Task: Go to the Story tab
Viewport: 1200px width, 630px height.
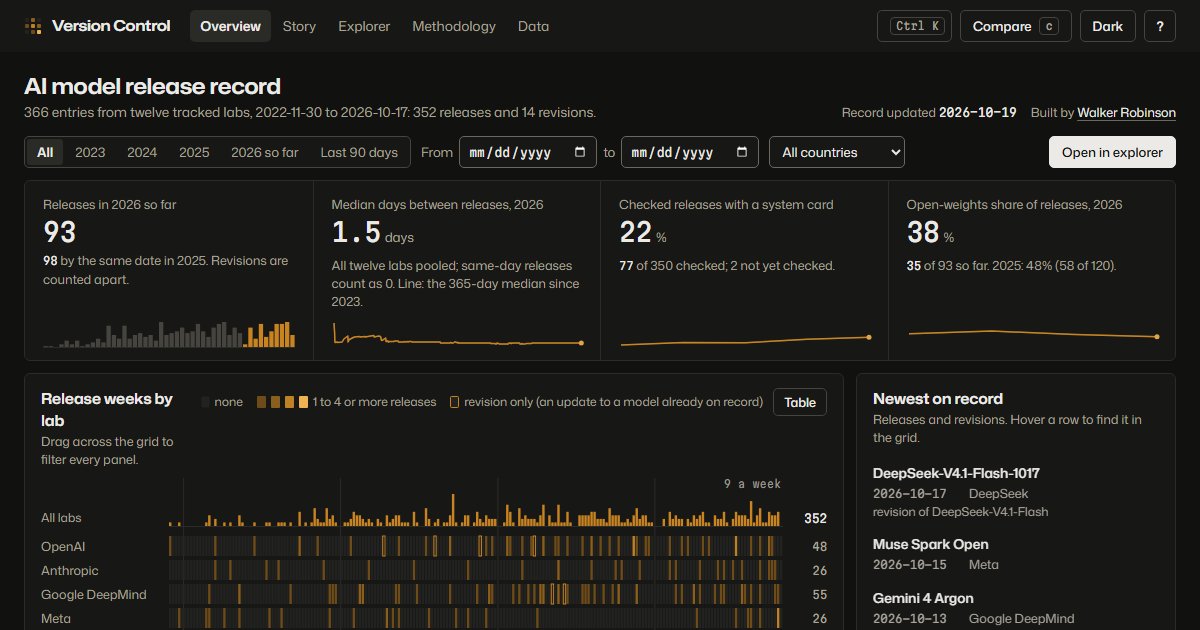Action: point(299,26)
